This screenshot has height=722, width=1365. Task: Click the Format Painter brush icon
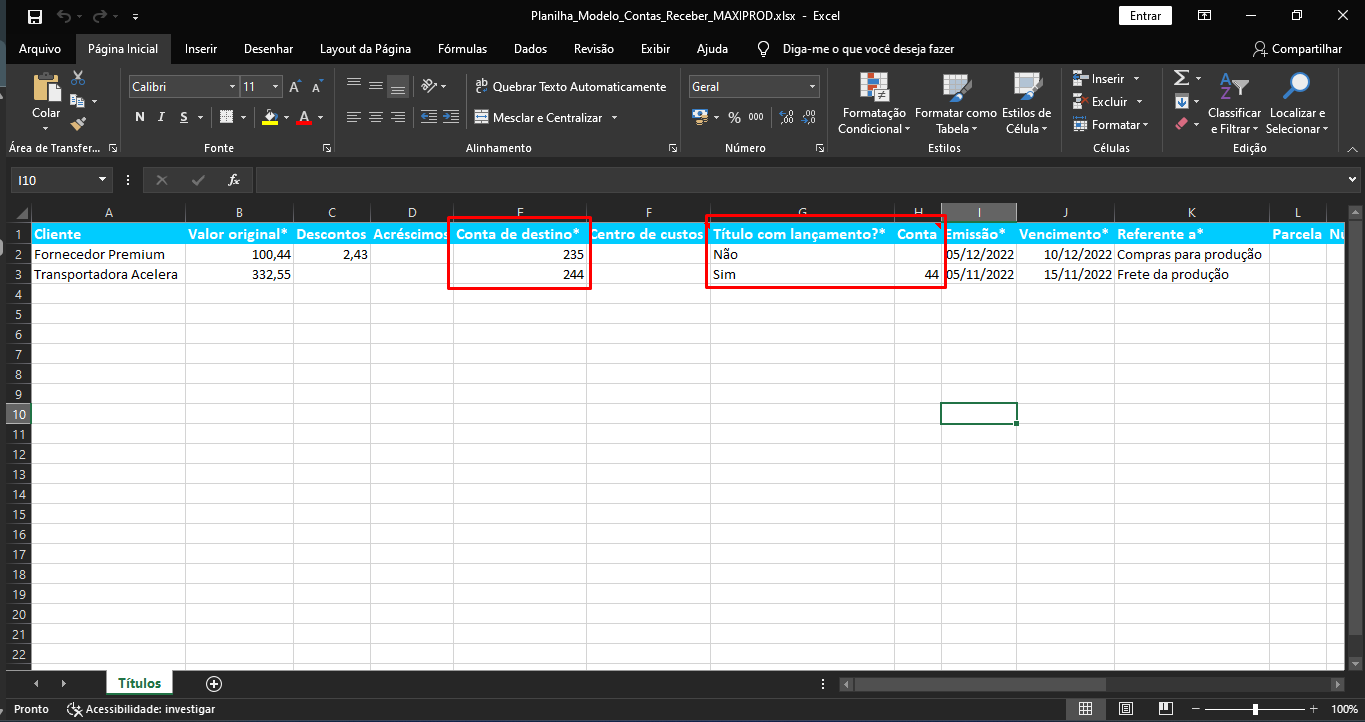click(x=78, y=123)
